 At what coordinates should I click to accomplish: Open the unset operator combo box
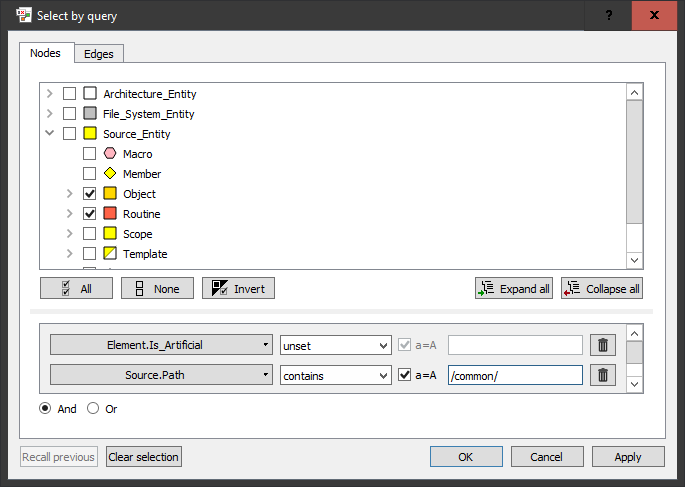(x=336, y=345)
